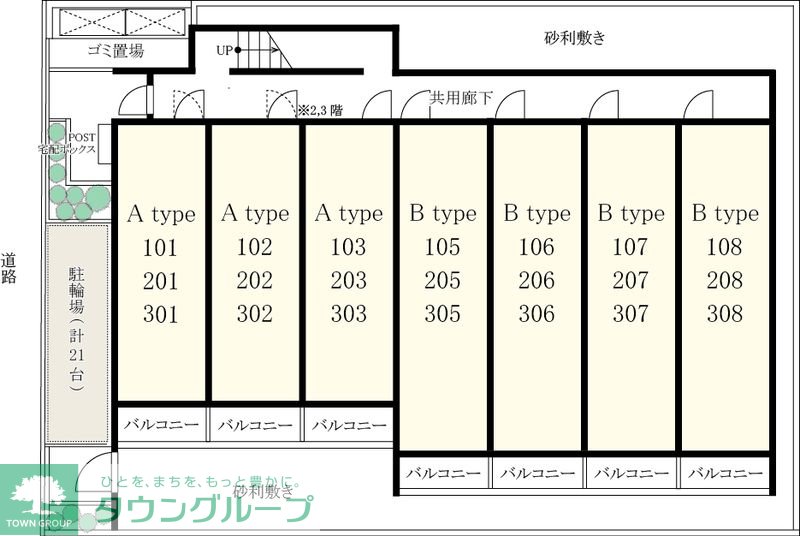
Task: Click room number 106
Action: coord(536,247)
